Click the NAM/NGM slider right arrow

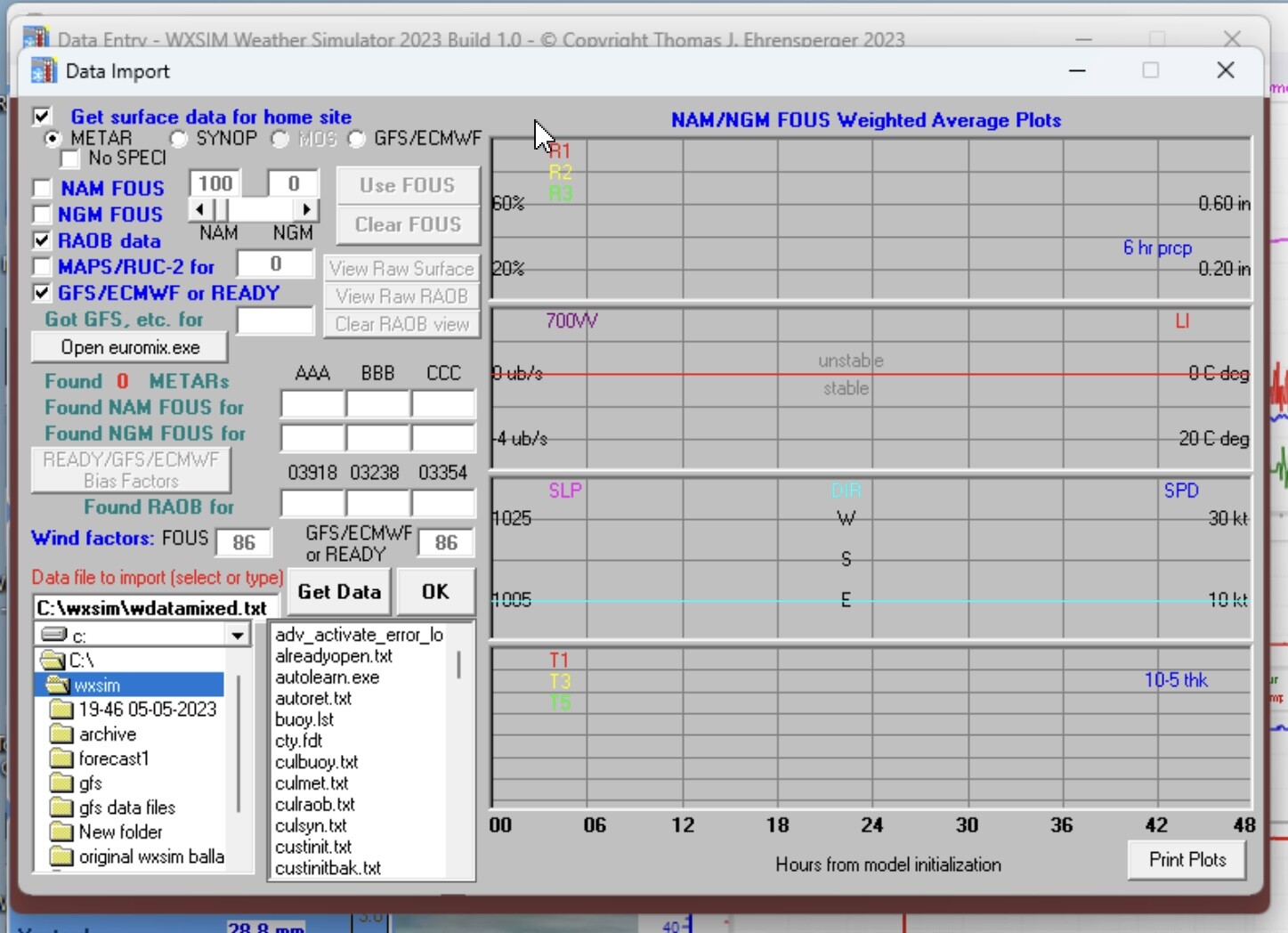point(307,210)
